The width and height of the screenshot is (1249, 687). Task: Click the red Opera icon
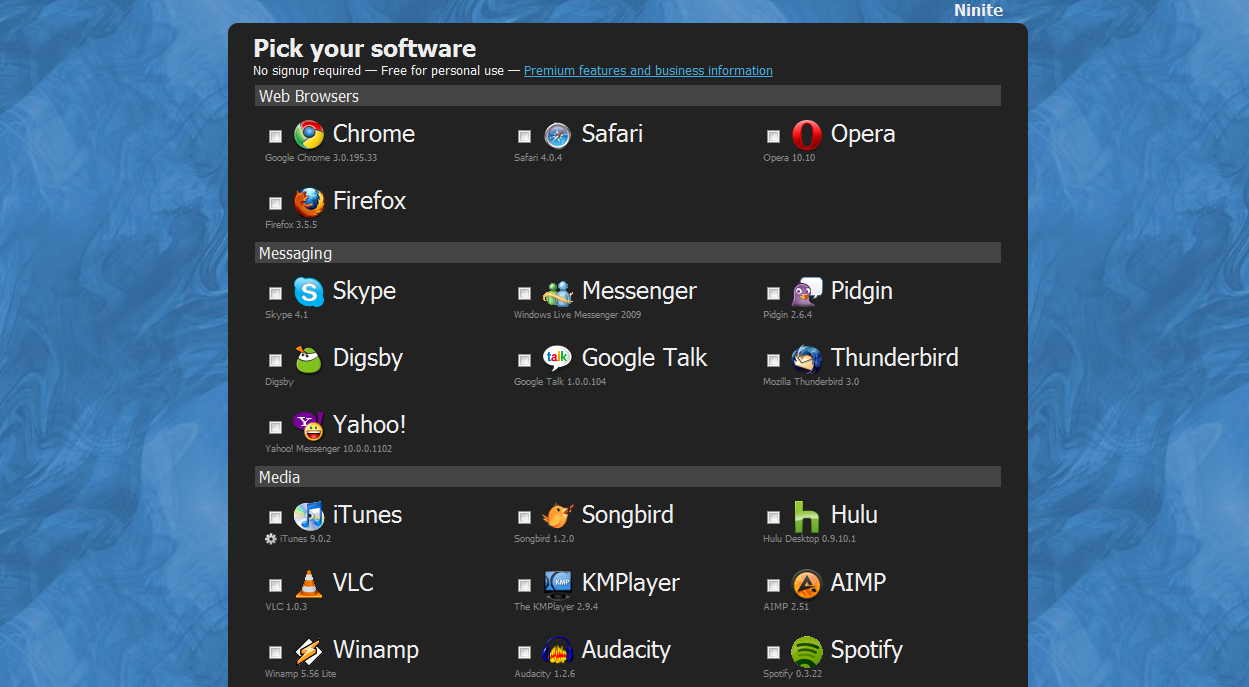(806, 135)
